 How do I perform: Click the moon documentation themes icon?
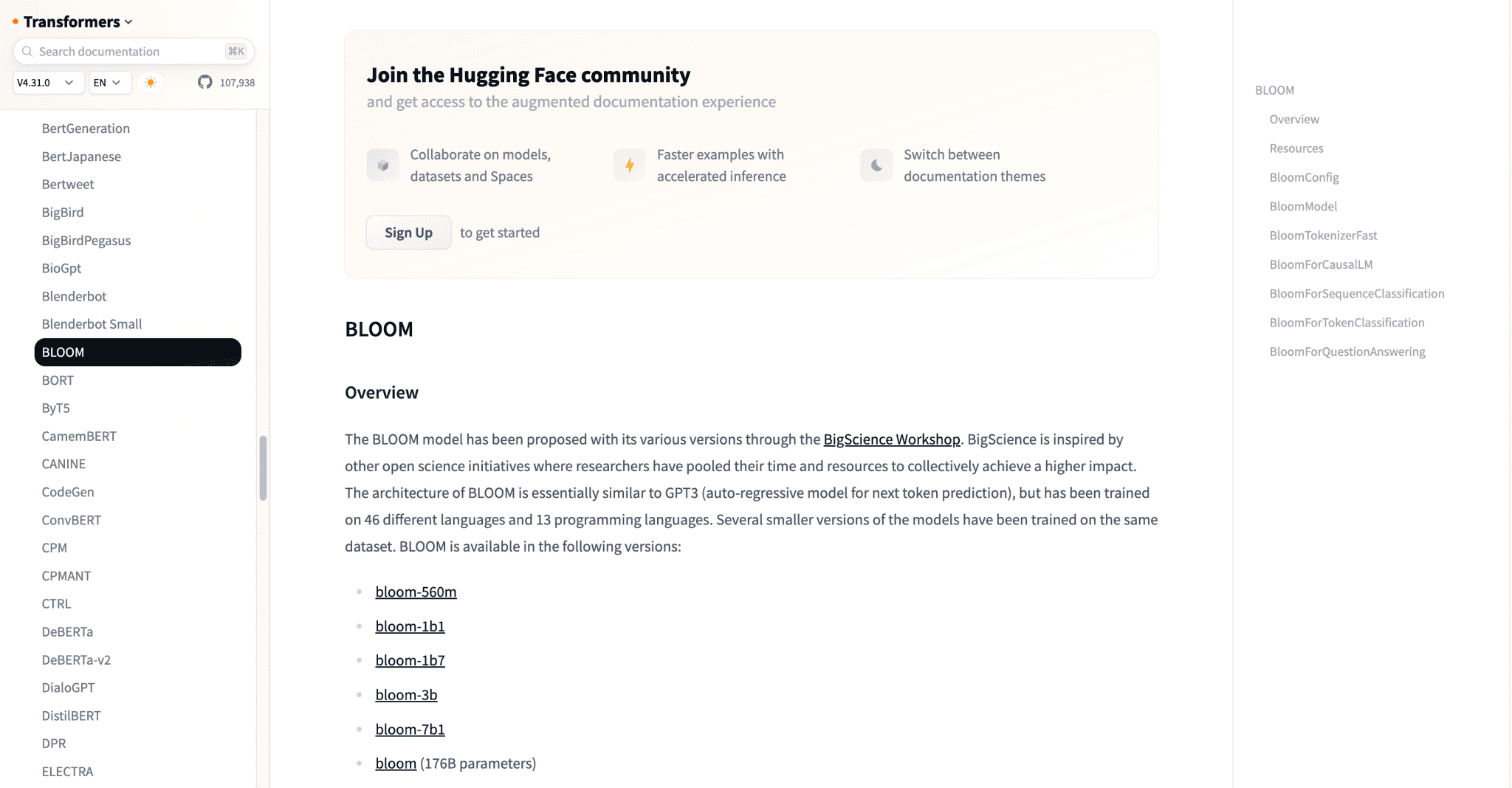[876, 165]
